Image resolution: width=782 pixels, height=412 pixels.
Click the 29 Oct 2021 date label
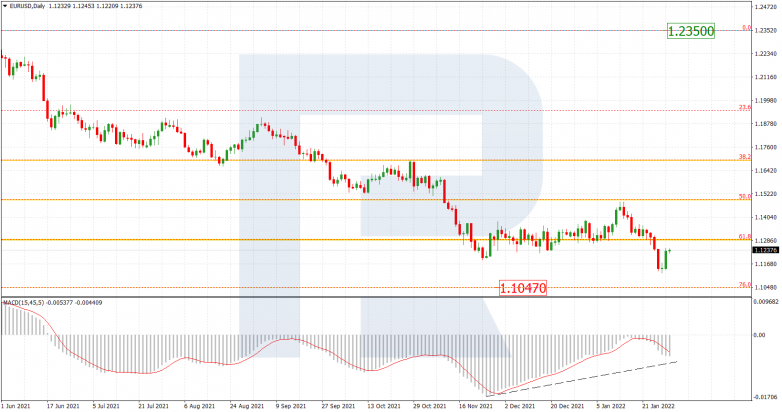pyautogui.click(x=429, y=407)
